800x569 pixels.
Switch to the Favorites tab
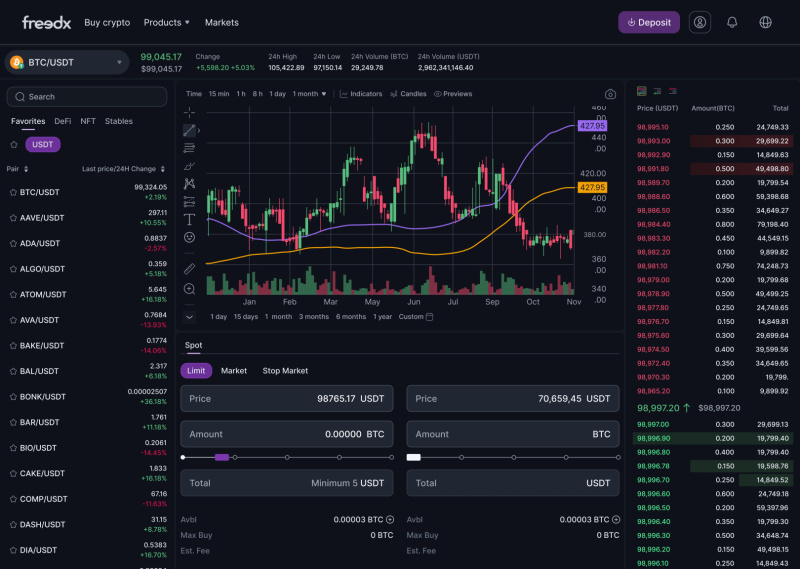tap(28, 121)
